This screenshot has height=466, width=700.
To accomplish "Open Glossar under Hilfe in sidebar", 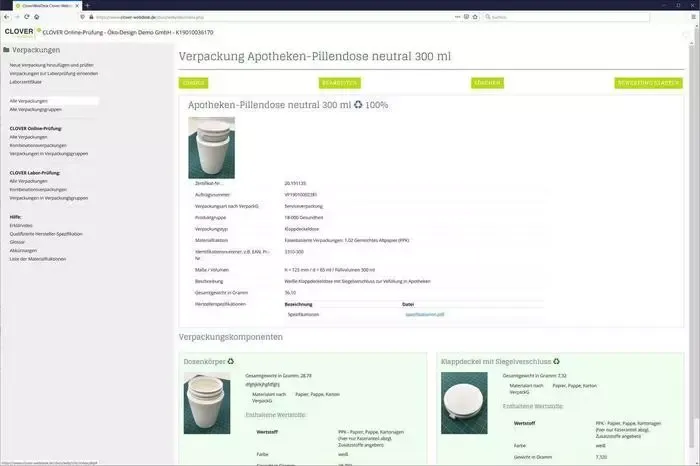I will click(x=17, y=242).
